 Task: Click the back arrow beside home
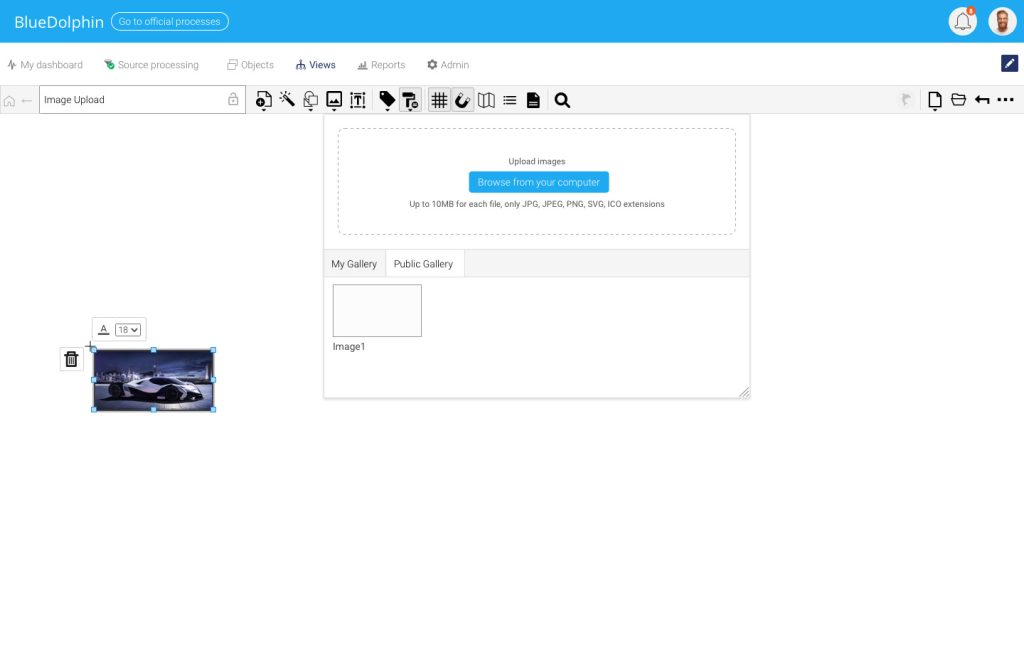point(27,101)
